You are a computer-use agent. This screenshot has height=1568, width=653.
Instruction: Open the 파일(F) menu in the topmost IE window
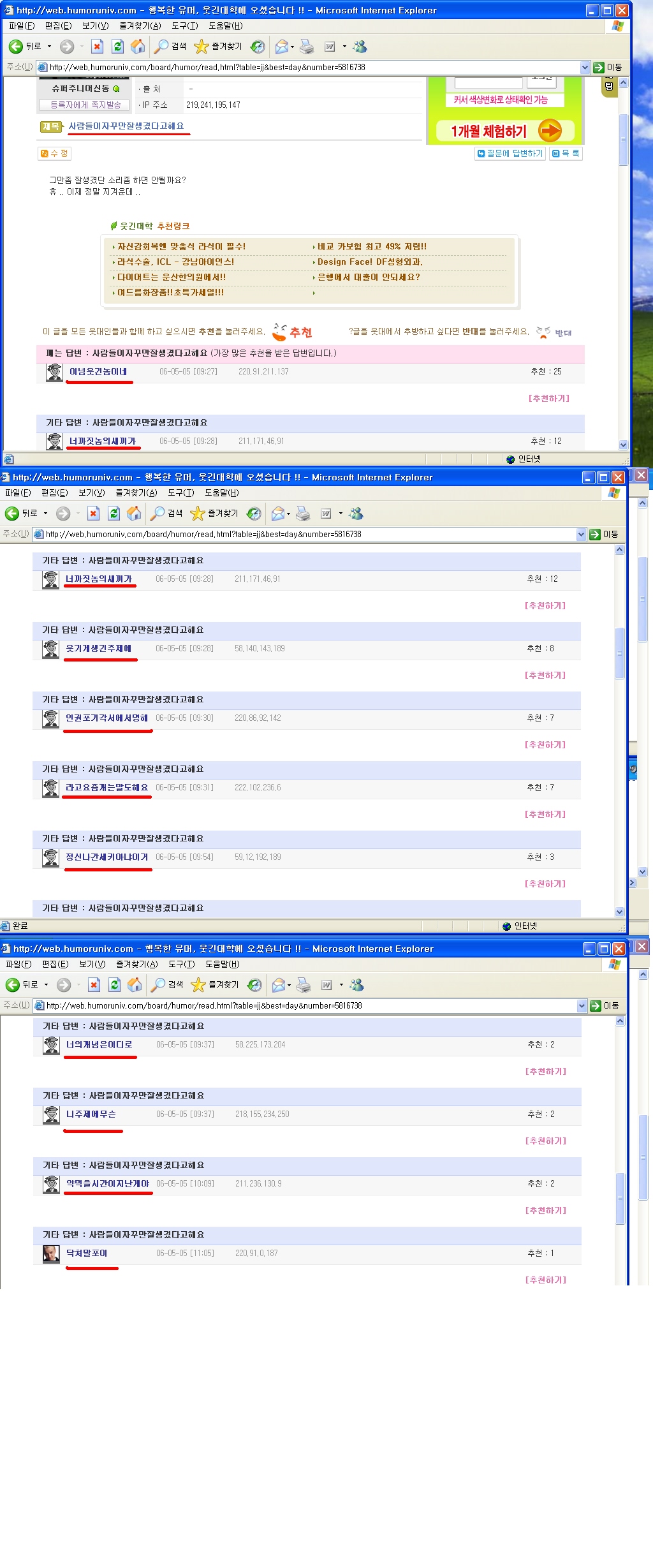point(21,26)
